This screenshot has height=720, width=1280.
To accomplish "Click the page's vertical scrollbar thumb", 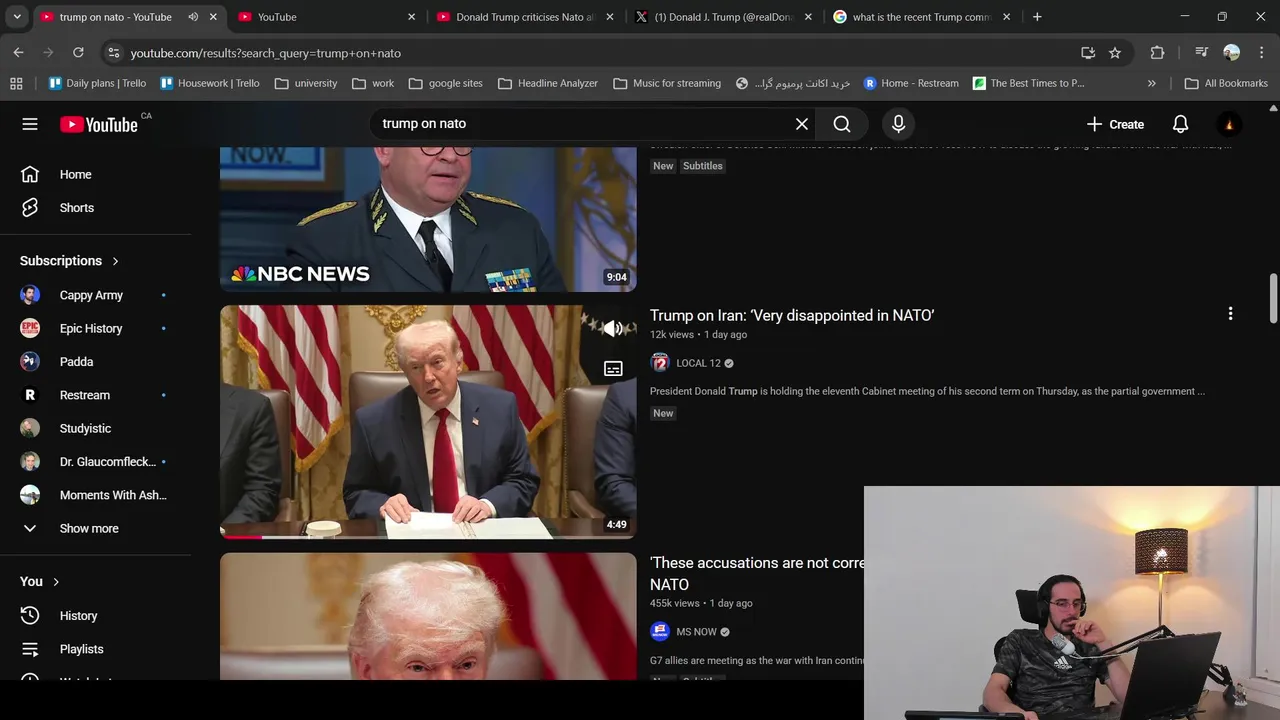I will pos(1273,297).
